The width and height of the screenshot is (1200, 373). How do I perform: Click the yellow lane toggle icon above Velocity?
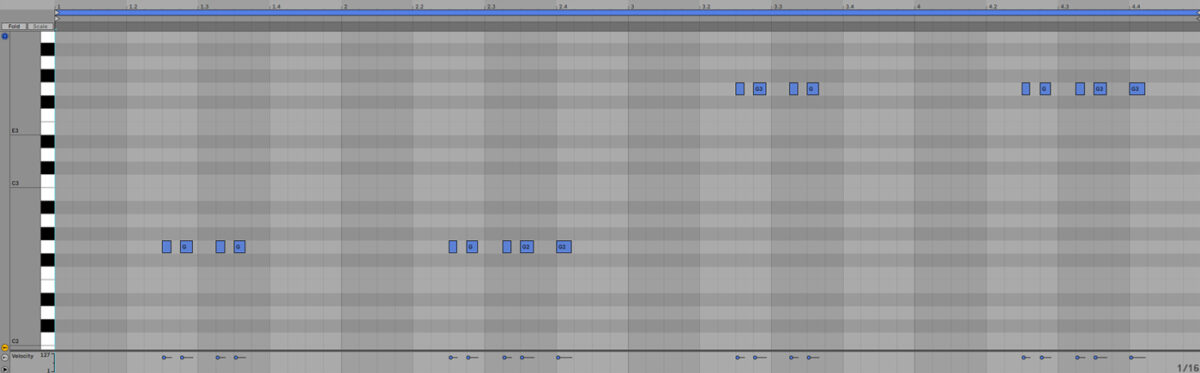tap(5, 347)
